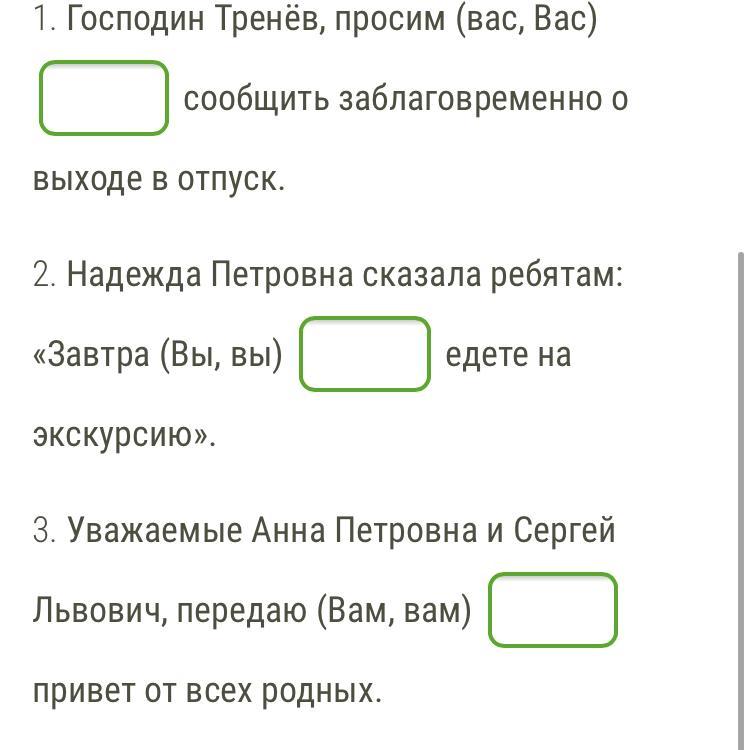The image size is (750, 750).
Task: Click the blank field after '(Вам, вам)'
Action: pos(553,610)
